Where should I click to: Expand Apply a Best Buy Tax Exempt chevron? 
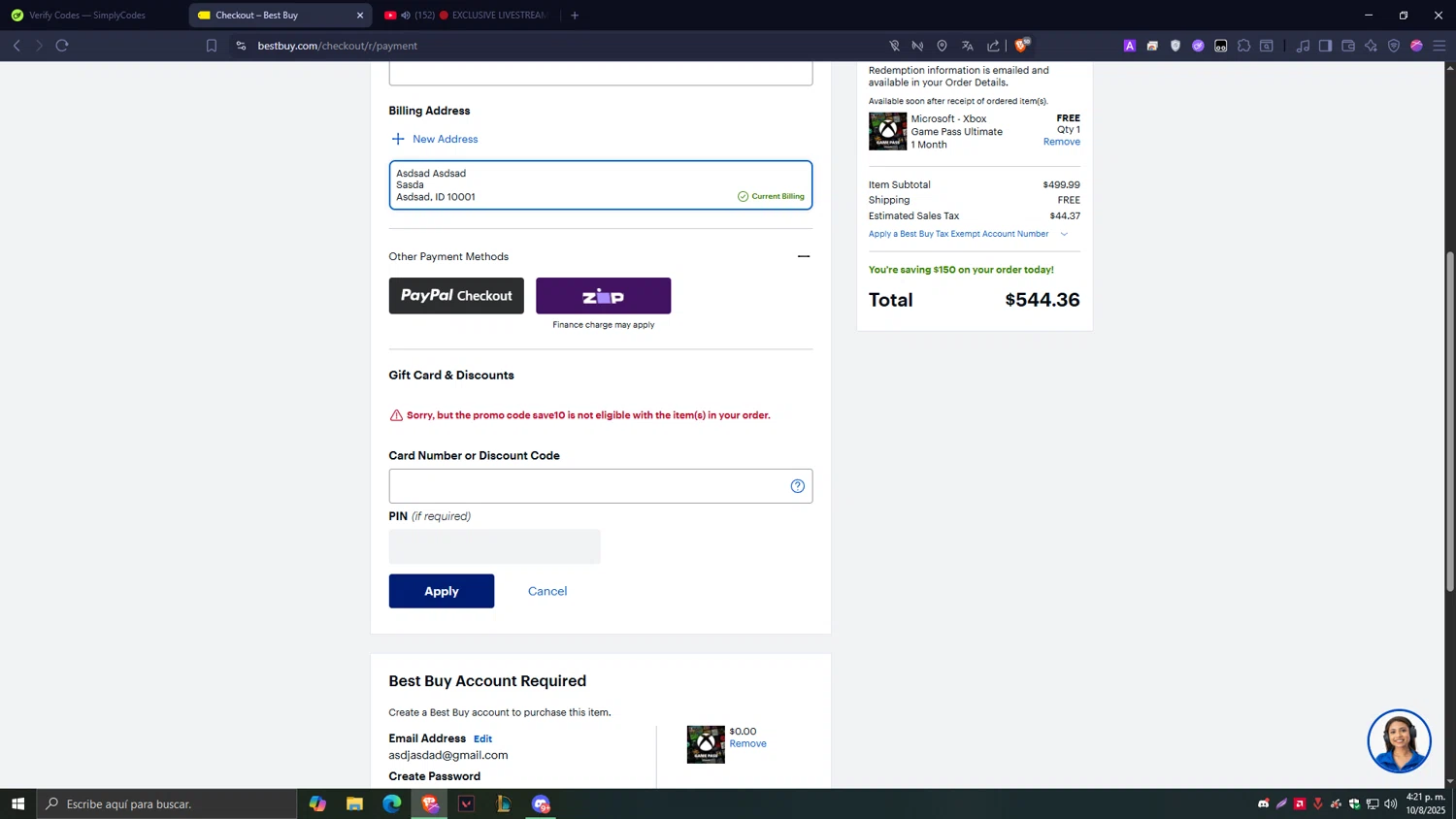tap(1064, 234)
